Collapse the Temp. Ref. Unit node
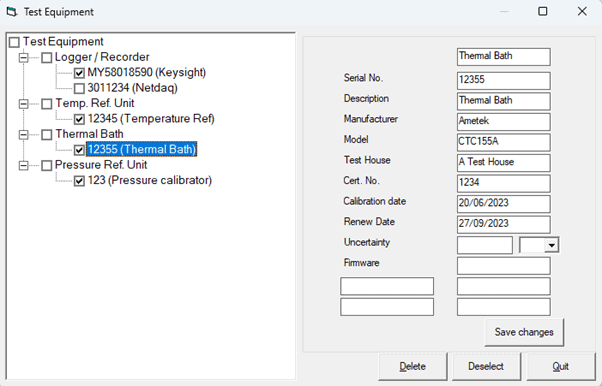The width and height of the screenshot is (602, 386). (24, 104)
